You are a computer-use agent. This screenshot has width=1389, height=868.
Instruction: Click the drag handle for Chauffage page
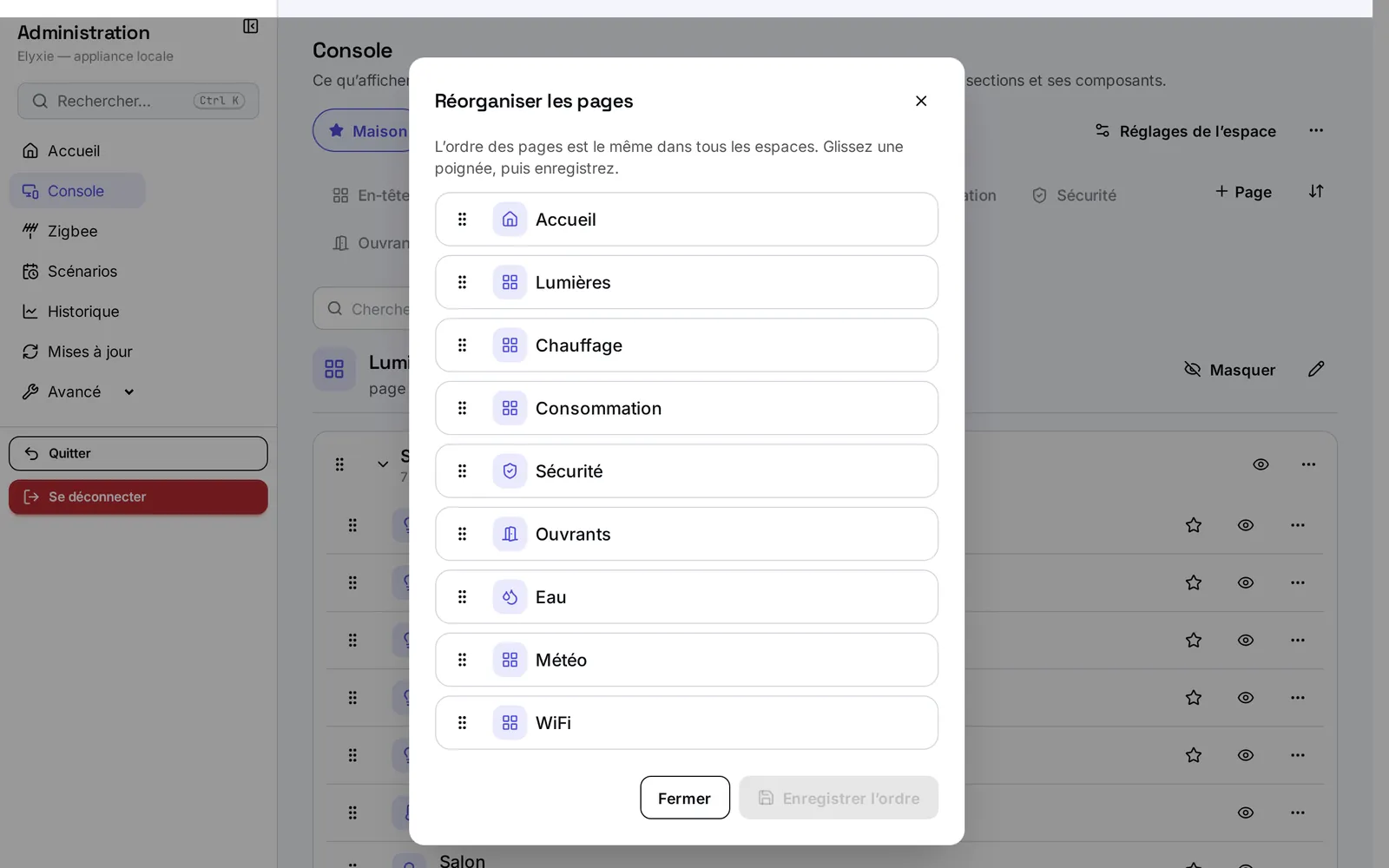click(x=462, y=345)
